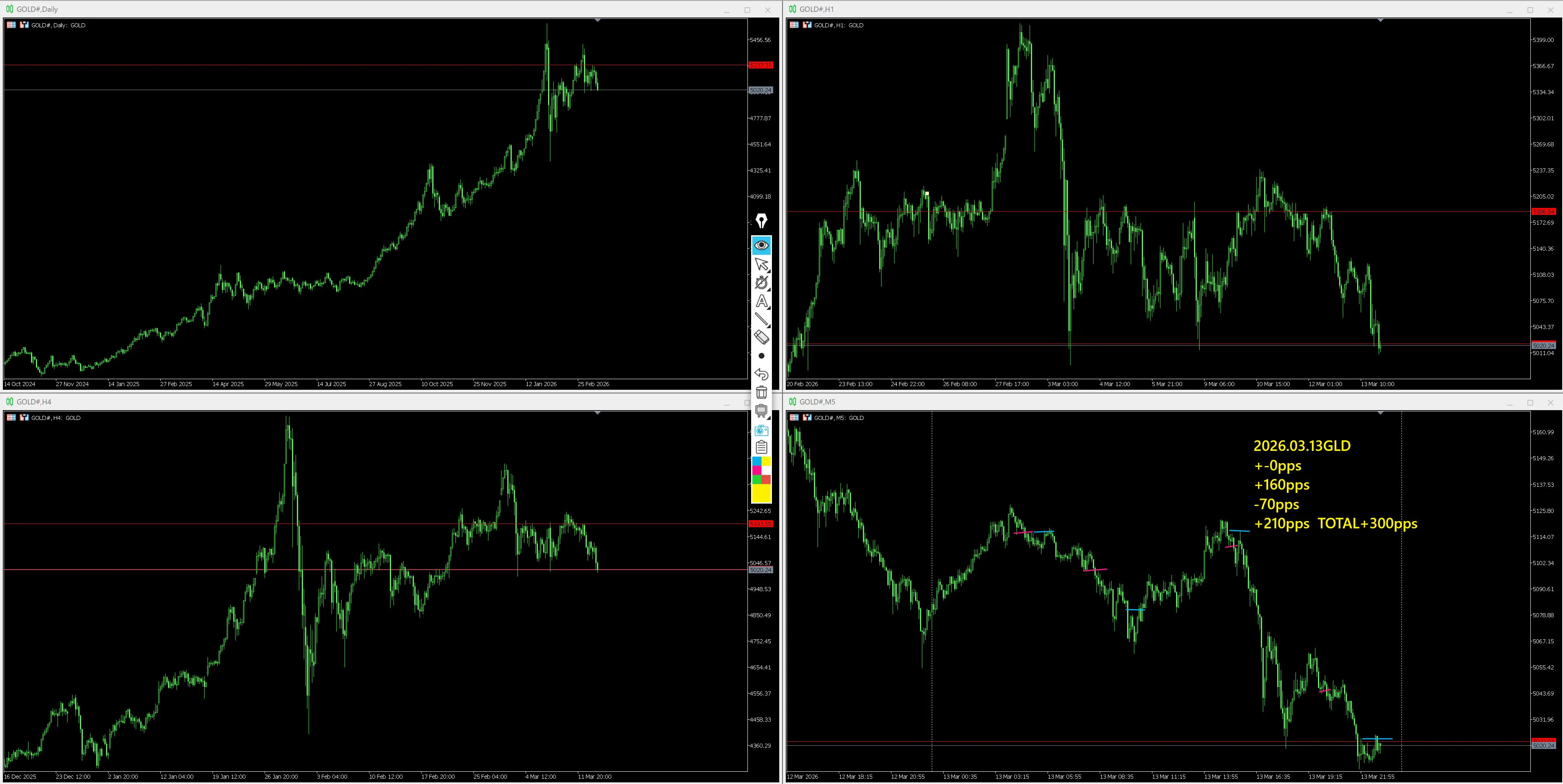Select the Epic Pen cursor tool

pos(761,264)
